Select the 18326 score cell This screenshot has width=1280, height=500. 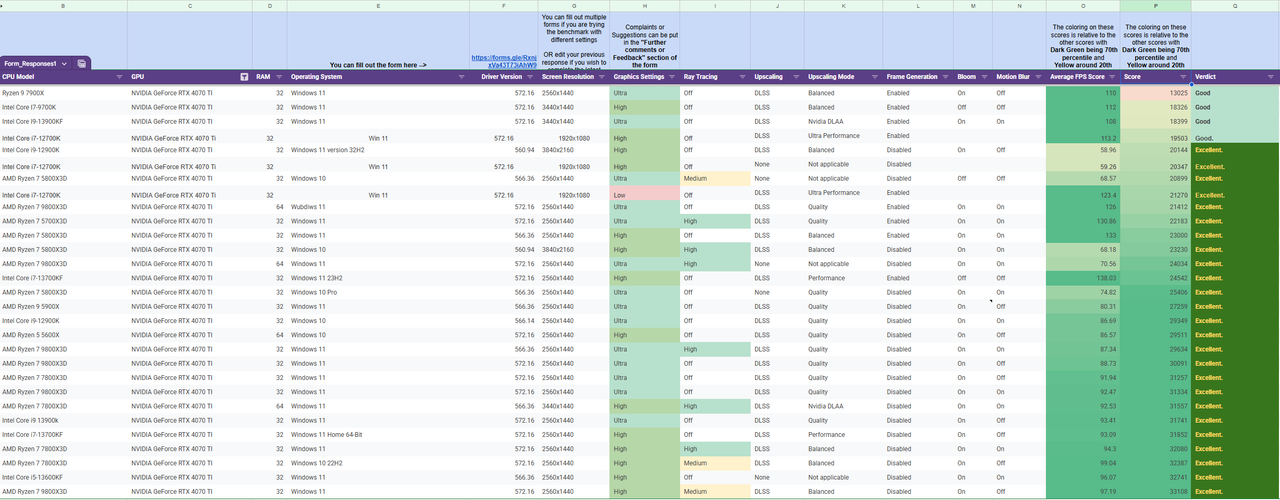click(x=1155, y=107)
